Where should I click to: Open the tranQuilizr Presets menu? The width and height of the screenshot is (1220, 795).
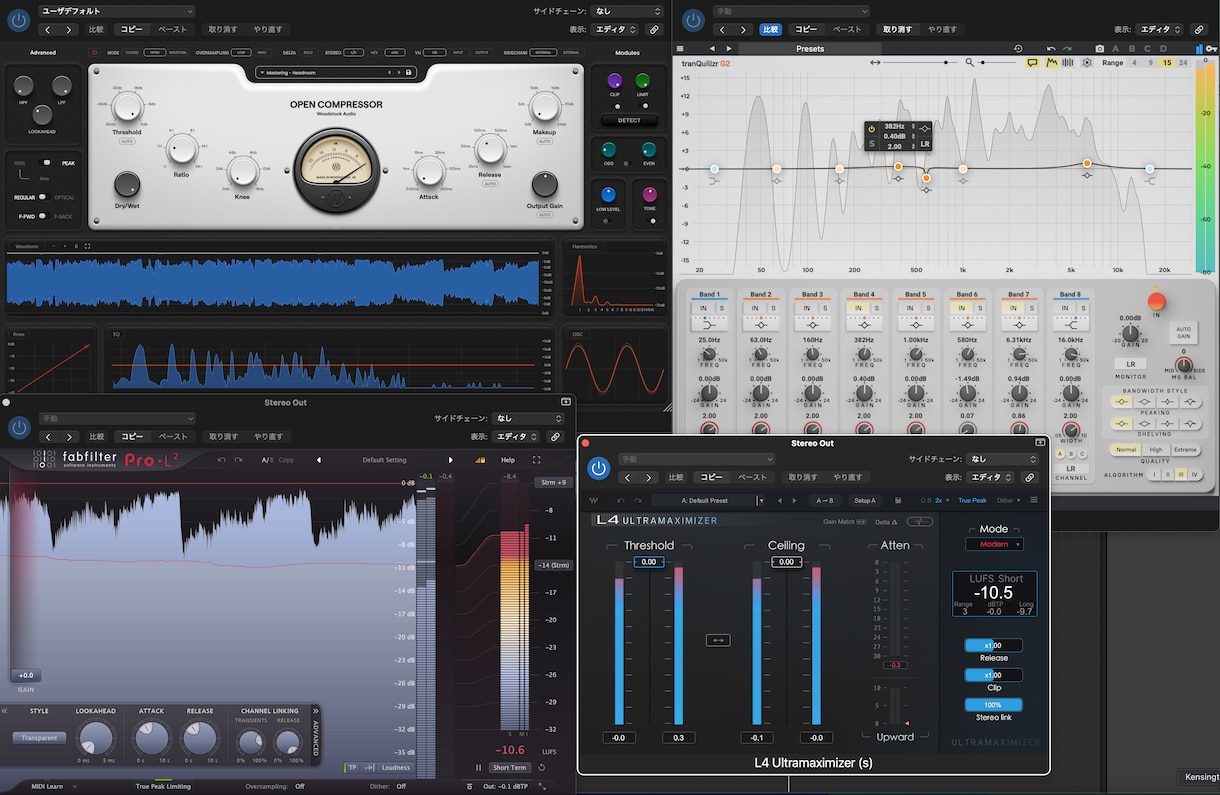pos(810,48)
